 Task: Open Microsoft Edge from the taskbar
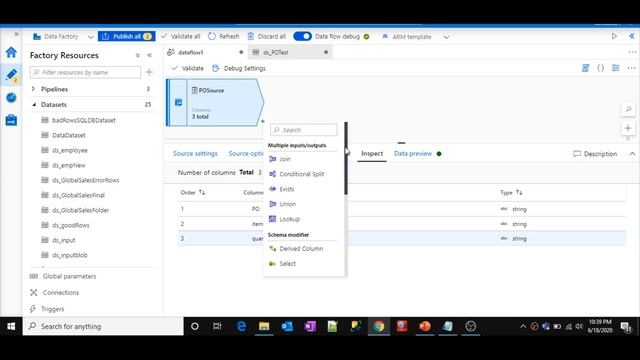click(241, 326)
